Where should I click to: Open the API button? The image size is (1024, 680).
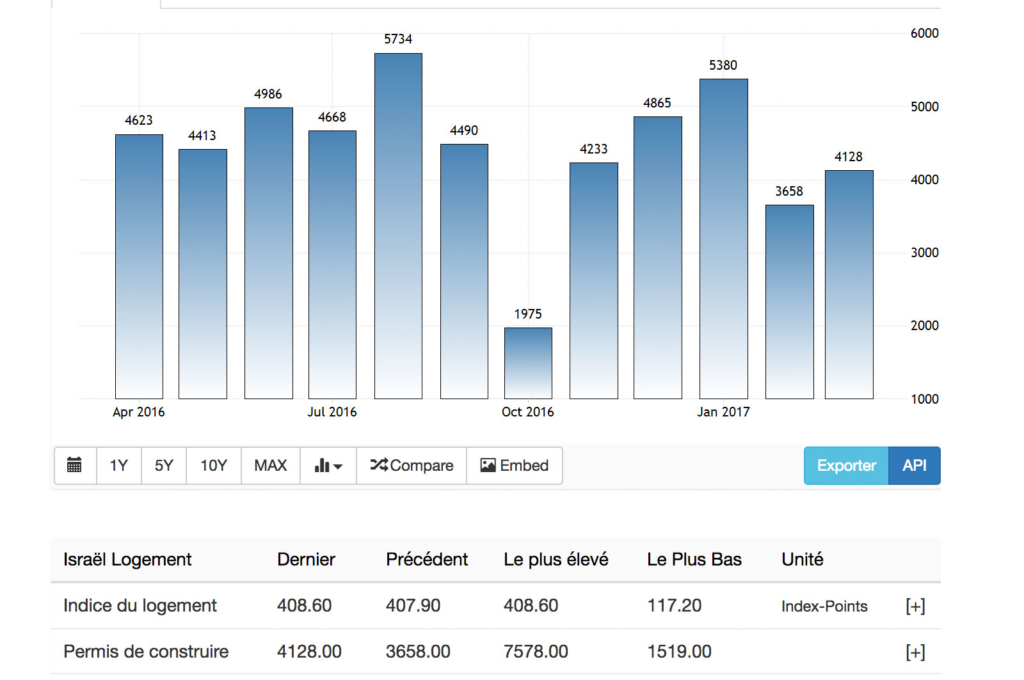tap(914, 466)
